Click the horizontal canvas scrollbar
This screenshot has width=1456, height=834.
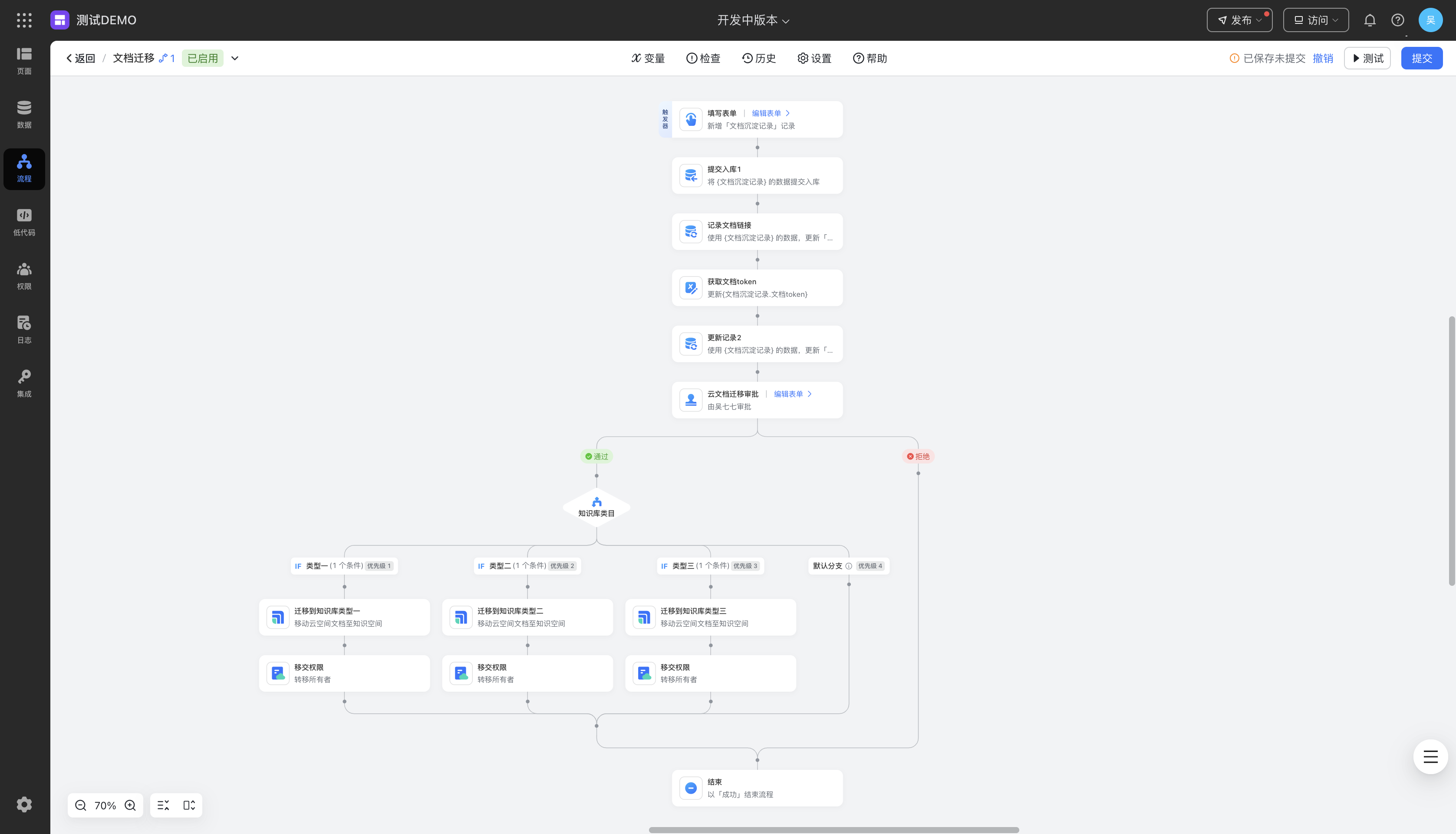point(834,829)
